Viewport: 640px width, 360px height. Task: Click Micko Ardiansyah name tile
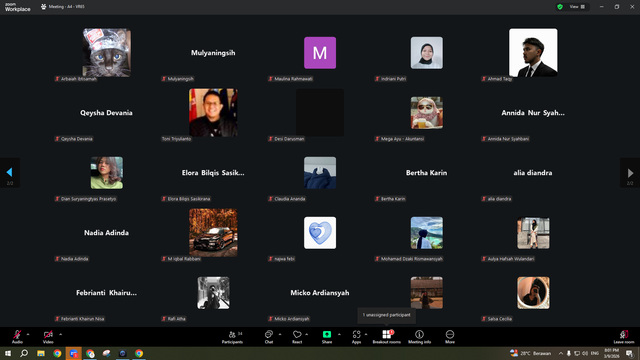tap(320, 293)
